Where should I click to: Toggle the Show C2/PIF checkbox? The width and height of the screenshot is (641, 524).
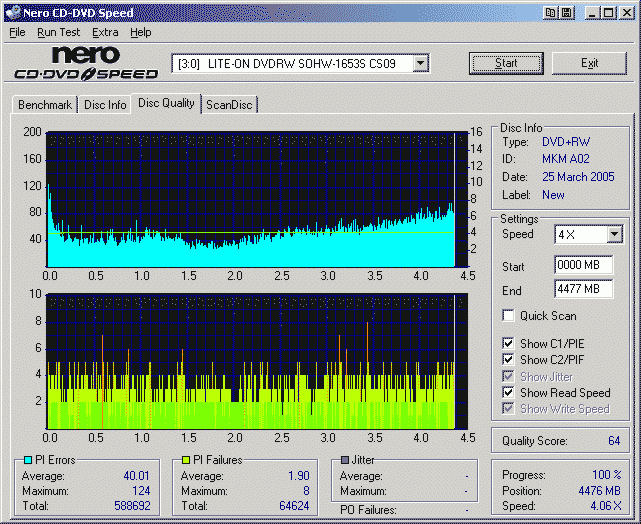pyautogui.click(x=508, y=359)
